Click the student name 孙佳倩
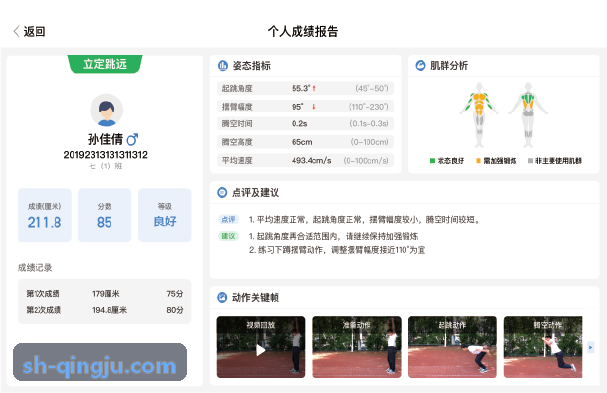The width and height of the screenshot is (607, 393). click(105, 139)
